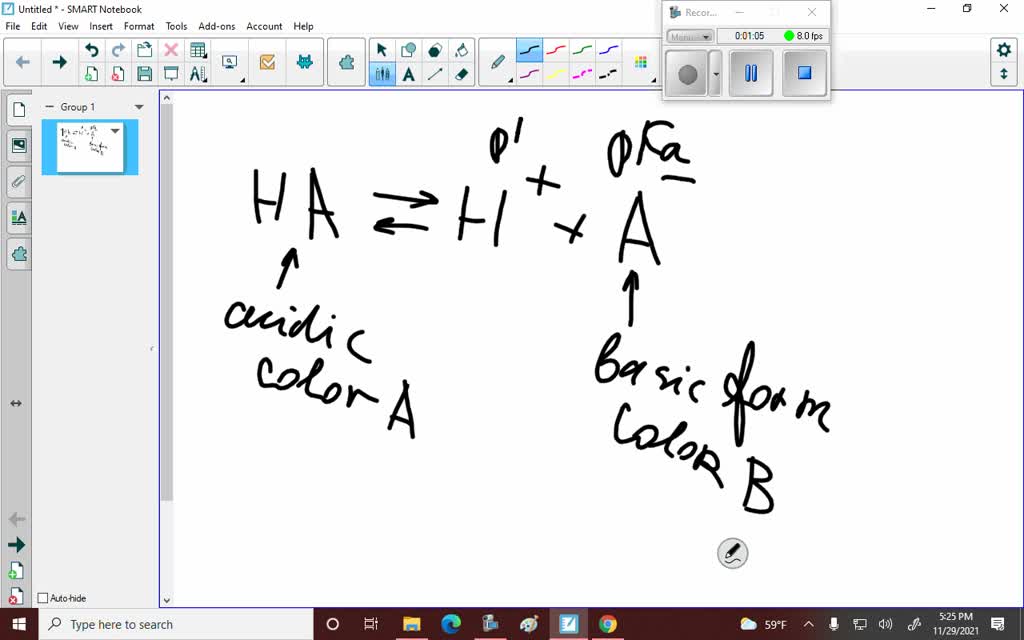Click the forward navigation arrow
This screenshot has width=1024, height=640.
(x=60, y=62)
